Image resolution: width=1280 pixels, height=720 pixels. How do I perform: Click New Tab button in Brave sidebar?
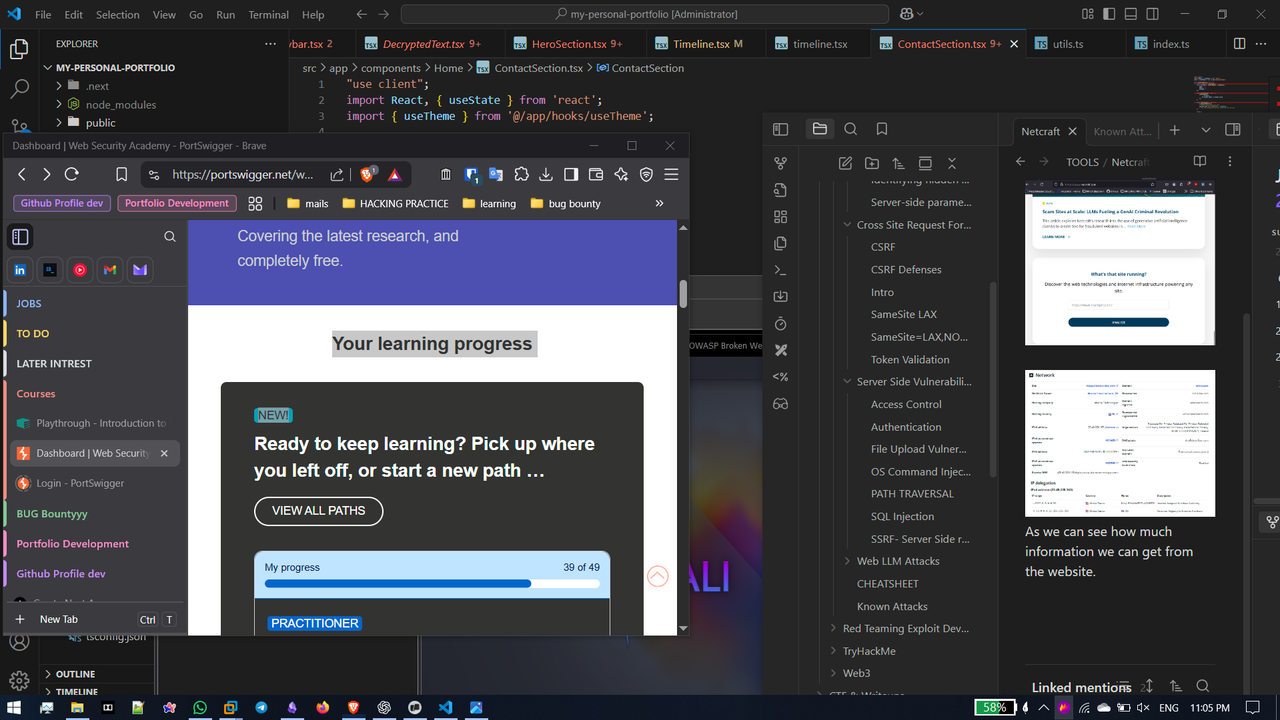(58, 619)
